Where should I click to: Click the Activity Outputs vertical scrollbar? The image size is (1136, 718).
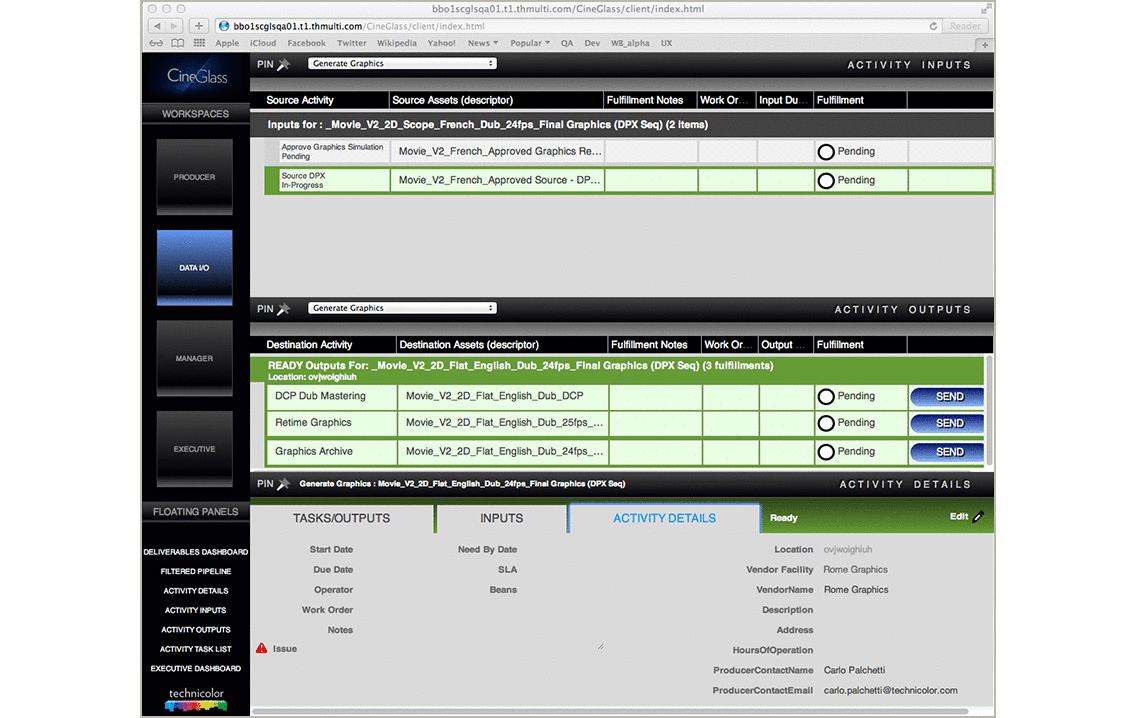coord(989,410)
